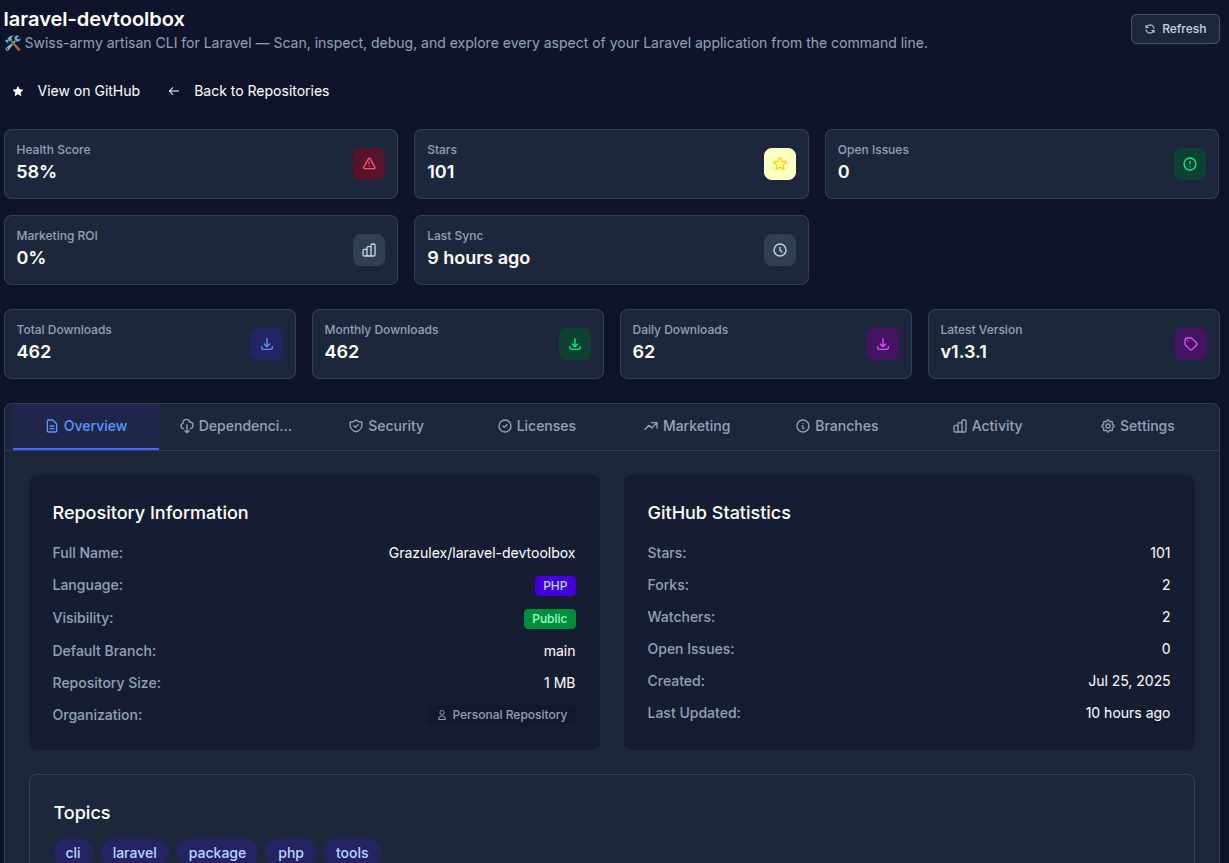1229x863 pixels.
Task: Select the package topic tag
Action: point(217,853)
